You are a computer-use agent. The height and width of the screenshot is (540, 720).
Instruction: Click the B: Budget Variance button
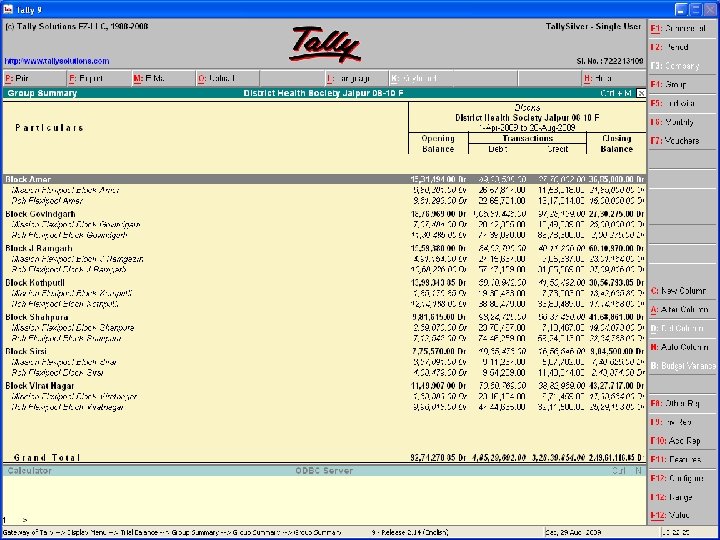(x=683, y=366)
